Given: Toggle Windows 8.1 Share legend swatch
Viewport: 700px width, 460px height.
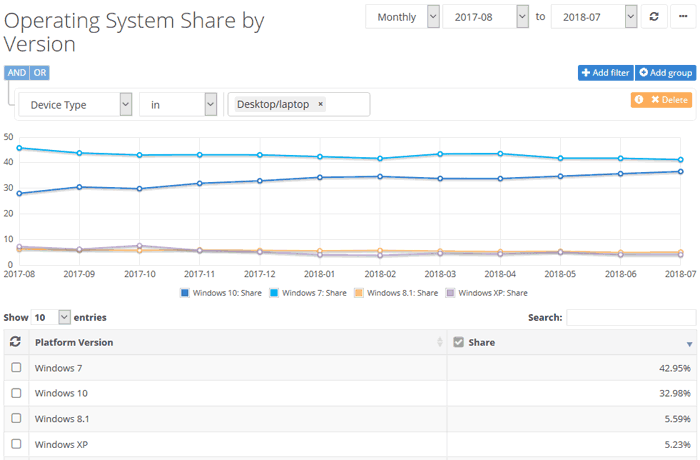Looking at the screenshot, I should (x=358, y=293).
